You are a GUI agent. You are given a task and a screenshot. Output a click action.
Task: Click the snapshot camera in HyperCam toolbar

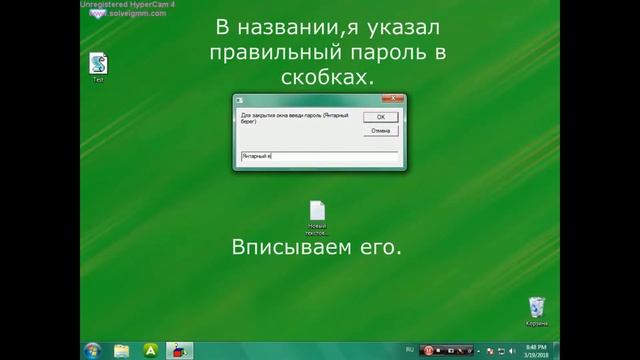tap(451, 351)
